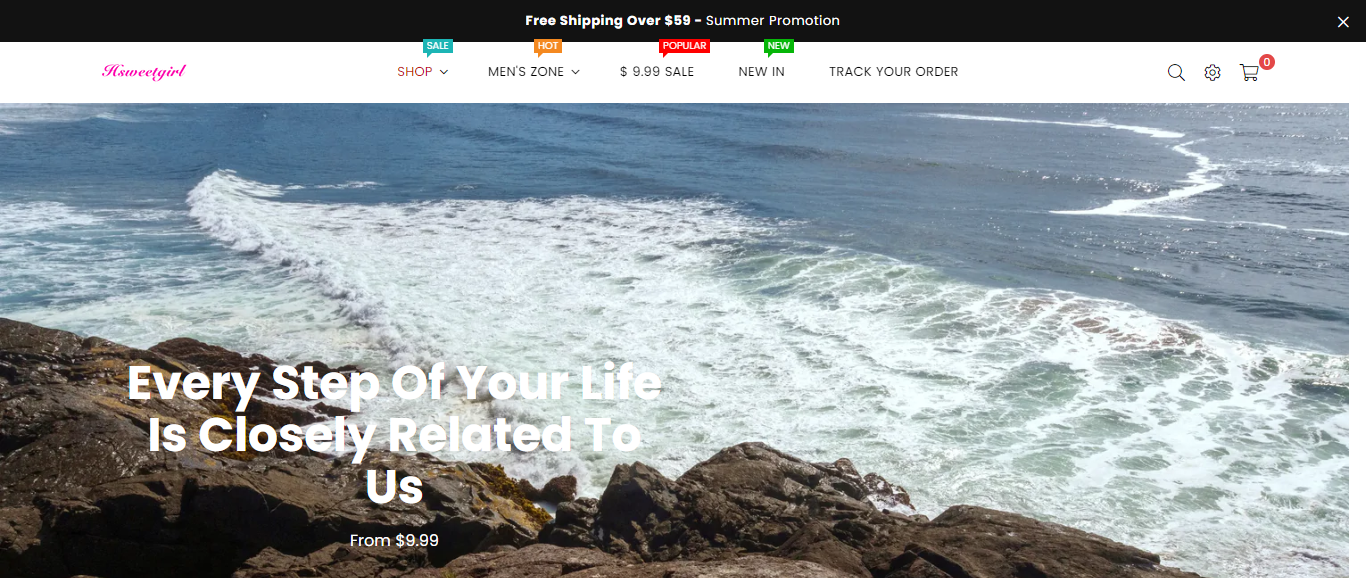Click the red POPULAR badge
Screen dimensions: 1366x578
click(684, 46)
